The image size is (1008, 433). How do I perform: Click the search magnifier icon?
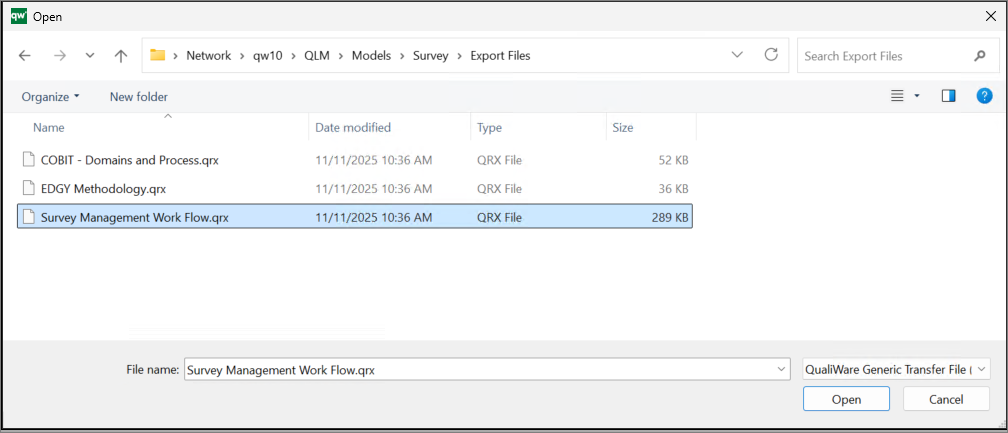979,56
